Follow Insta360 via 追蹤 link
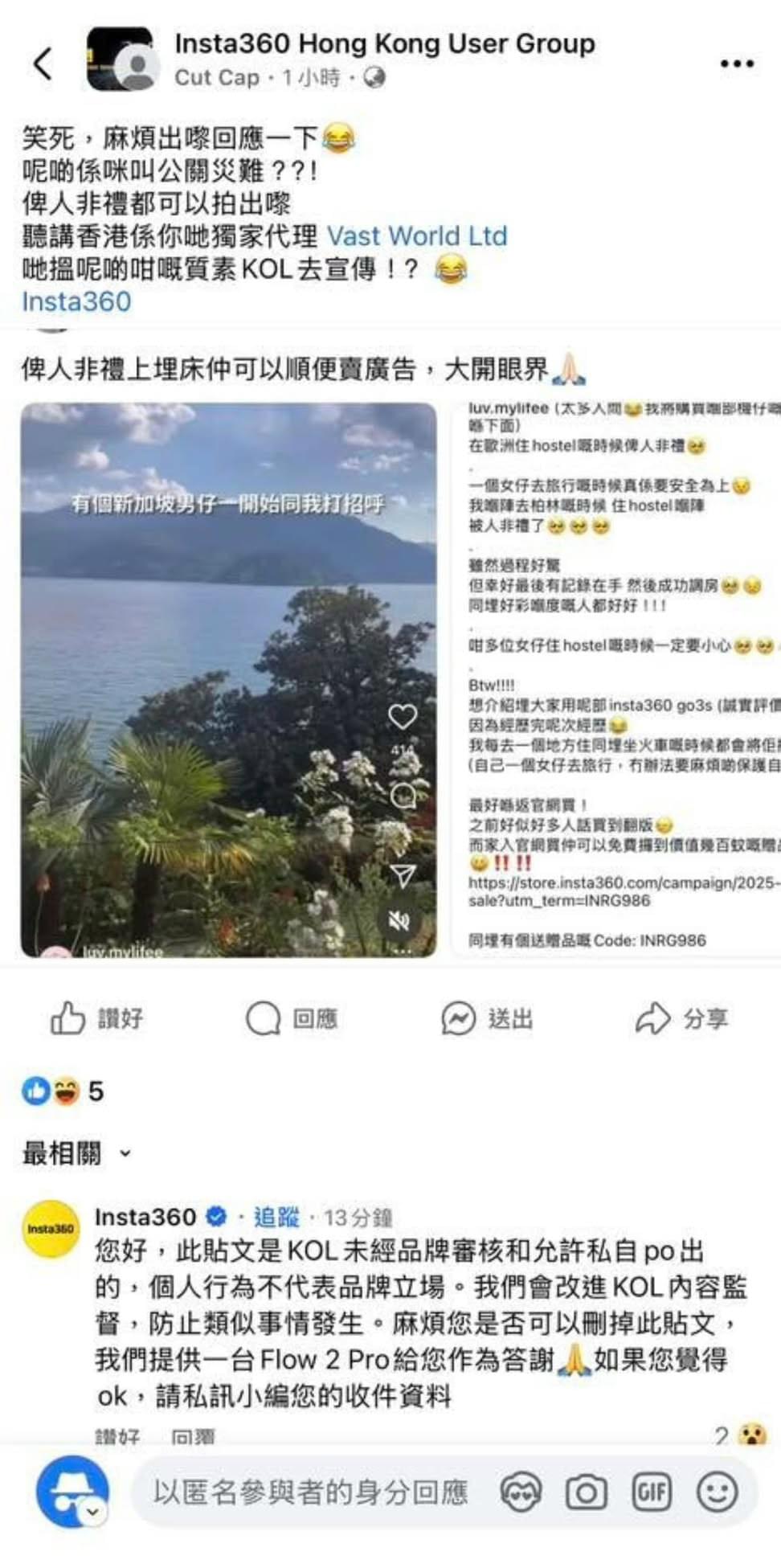Screen dimensions: 781x1568 click(276, 1217)
